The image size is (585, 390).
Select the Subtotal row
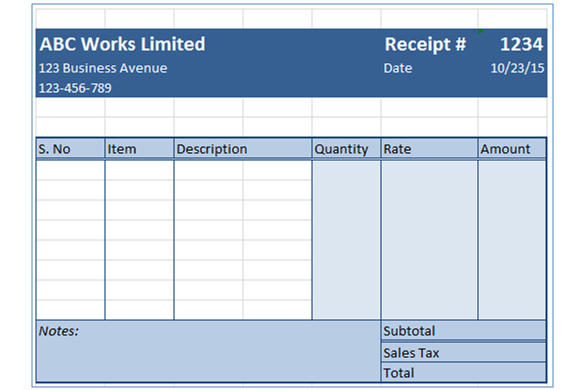coord(464,331)
